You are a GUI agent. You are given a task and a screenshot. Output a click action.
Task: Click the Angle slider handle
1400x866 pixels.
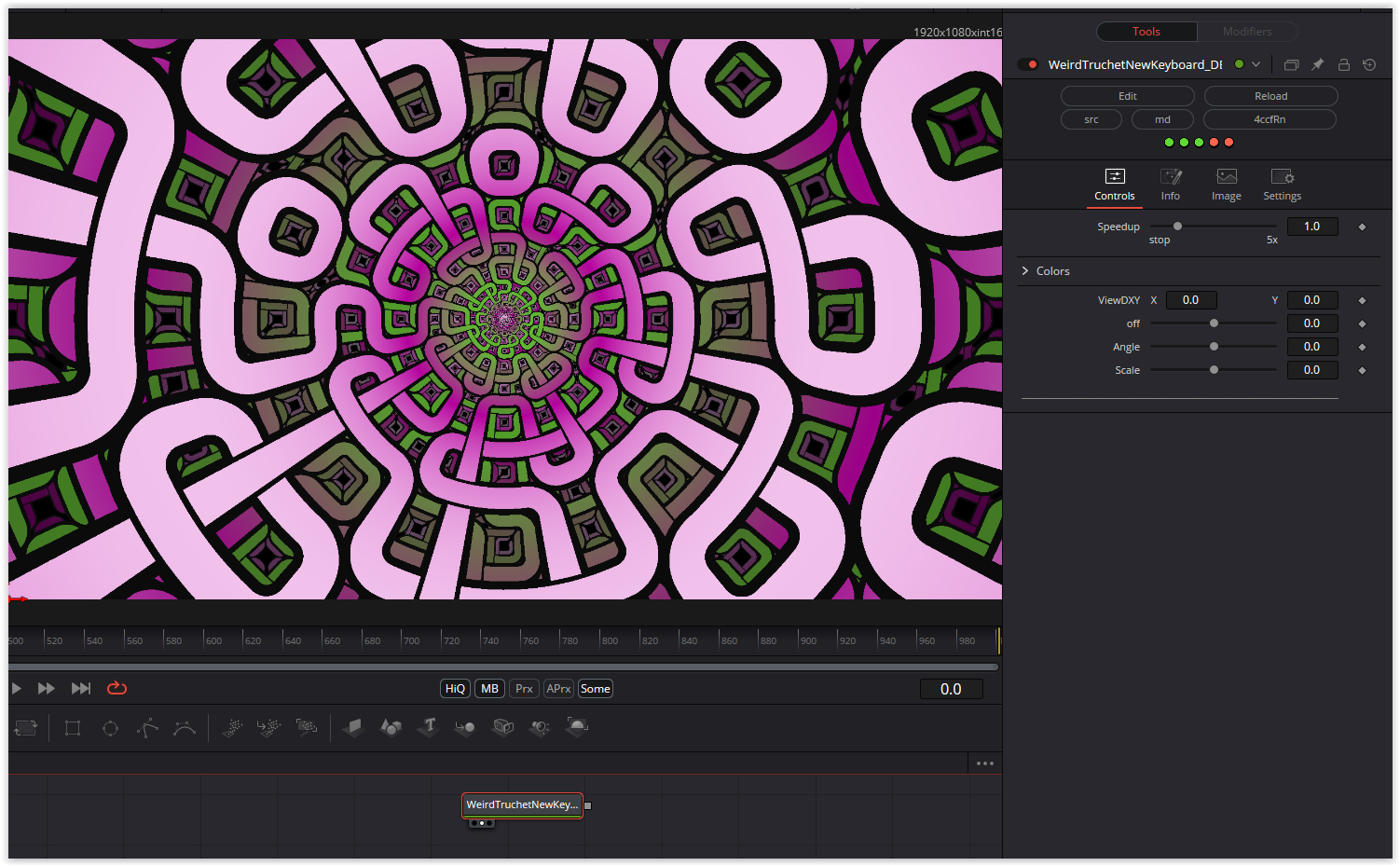[1214, 347]
